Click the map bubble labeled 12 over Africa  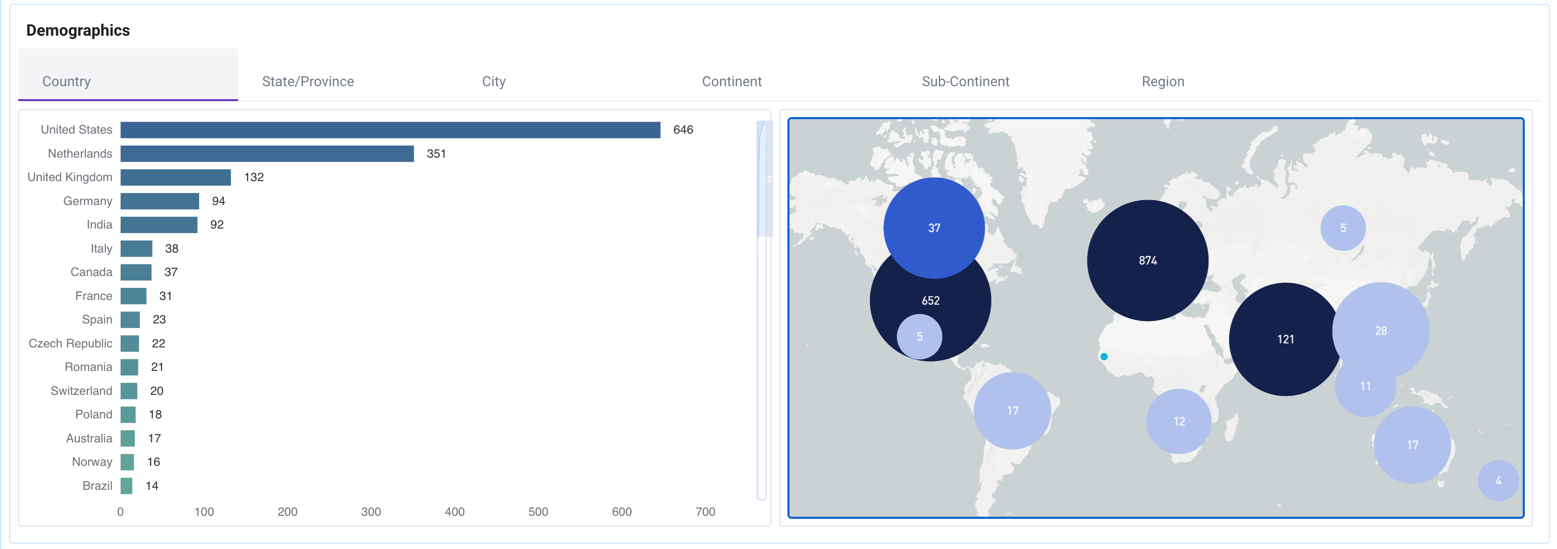[x=1179, y=422]
